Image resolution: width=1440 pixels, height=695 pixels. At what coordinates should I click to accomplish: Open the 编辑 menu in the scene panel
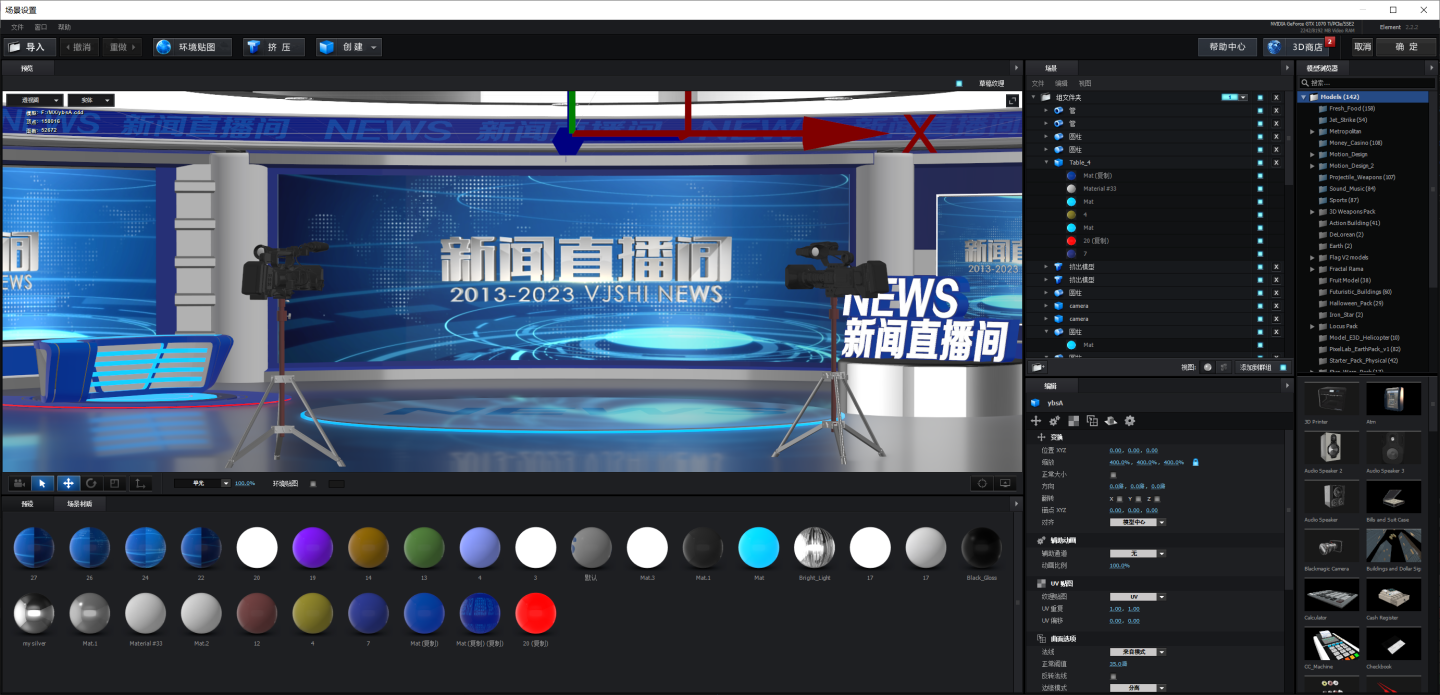click(x=1060, y=83)
